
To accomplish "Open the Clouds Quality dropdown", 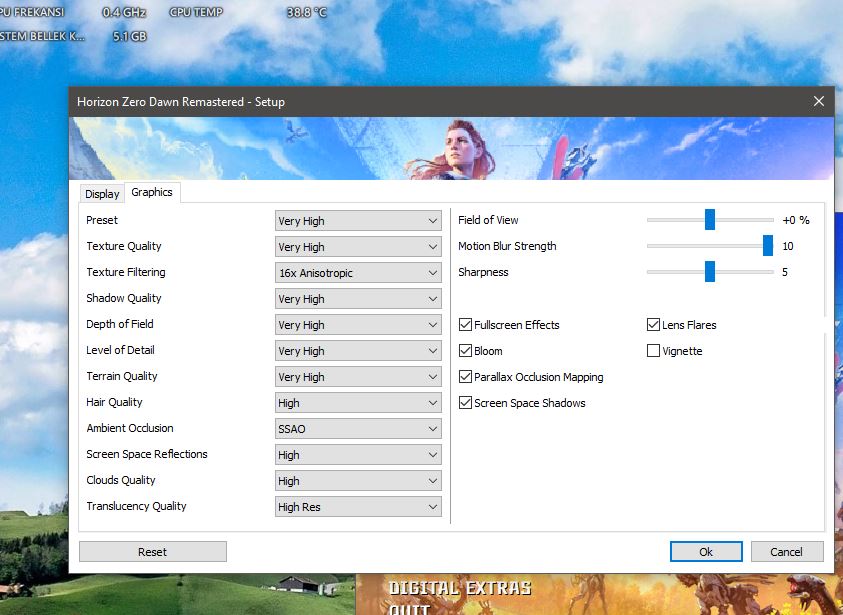I will [358, 481].
